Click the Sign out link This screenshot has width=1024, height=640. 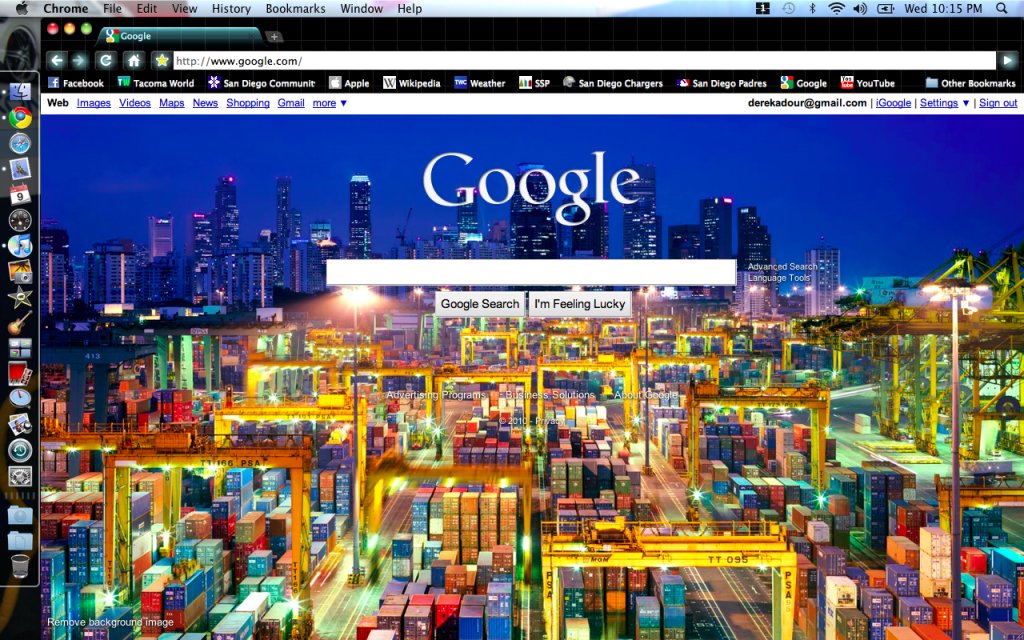coord(998,103)
